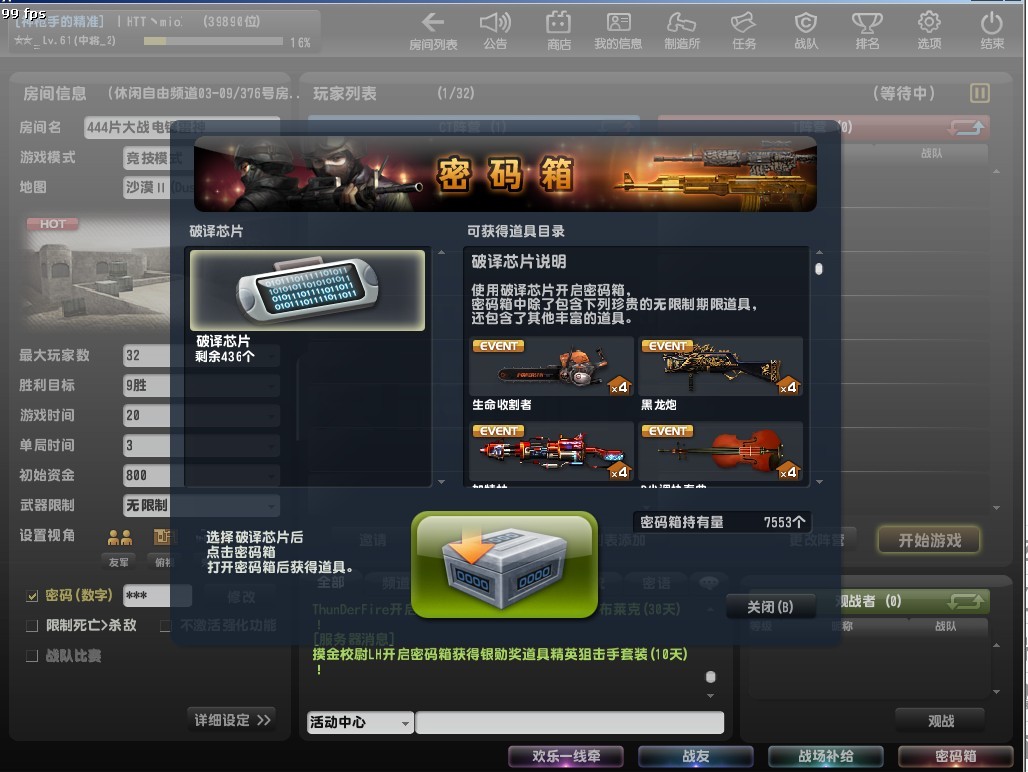
Task: Select the friendly (友军) view icon
Action: tap(119, 537)
